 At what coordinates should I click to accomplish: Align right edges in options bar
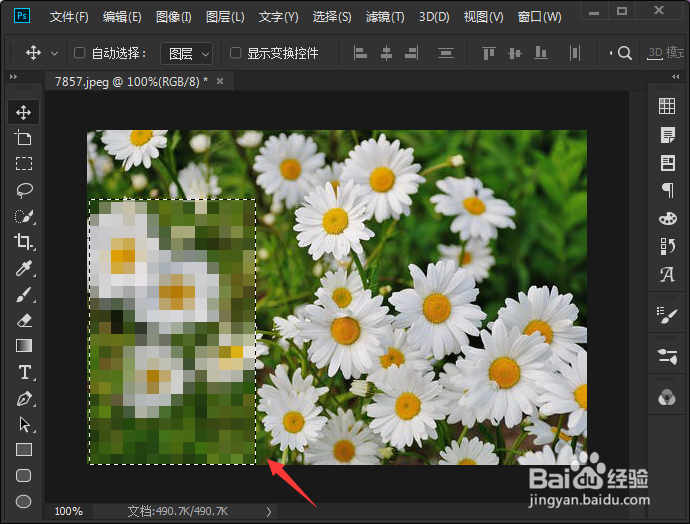pyautogui.click(x=412, y=53)
